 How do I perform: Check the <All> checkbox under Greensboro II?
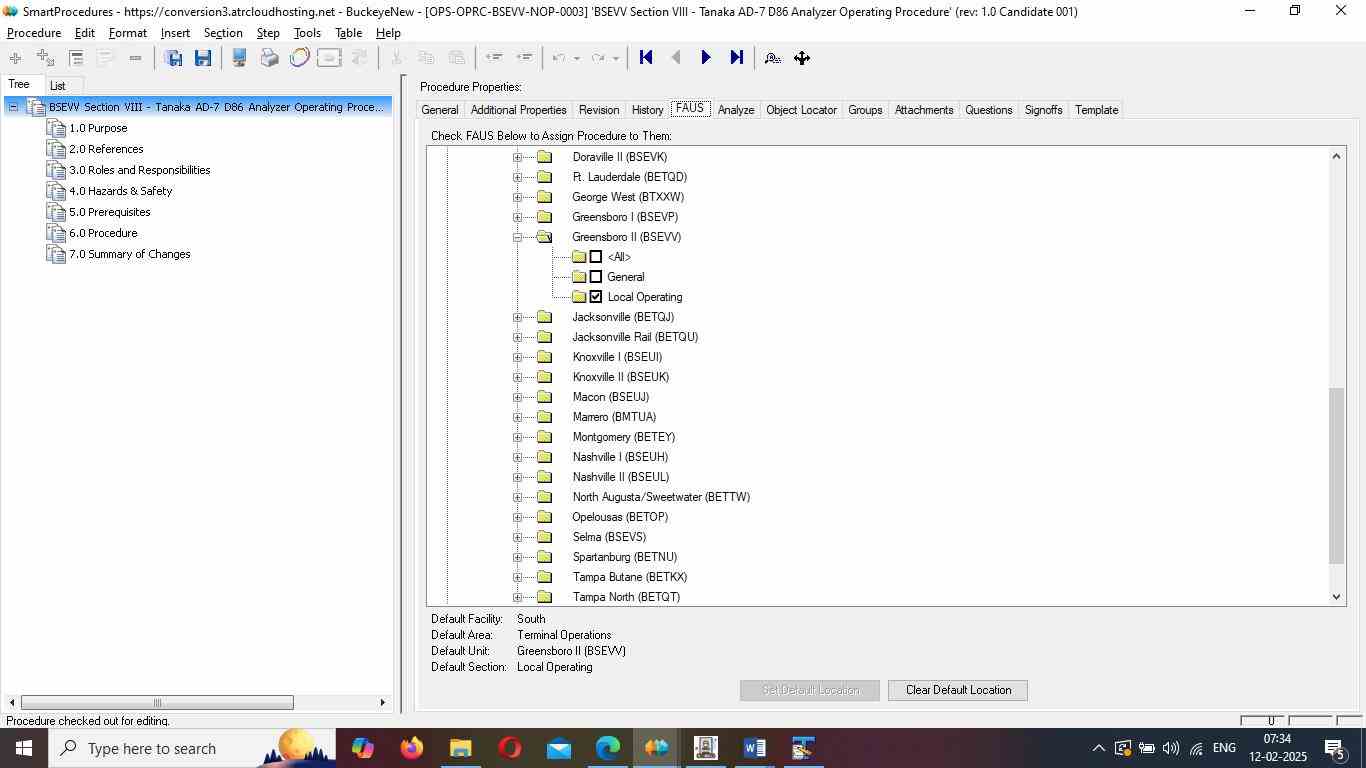(596, 257)
